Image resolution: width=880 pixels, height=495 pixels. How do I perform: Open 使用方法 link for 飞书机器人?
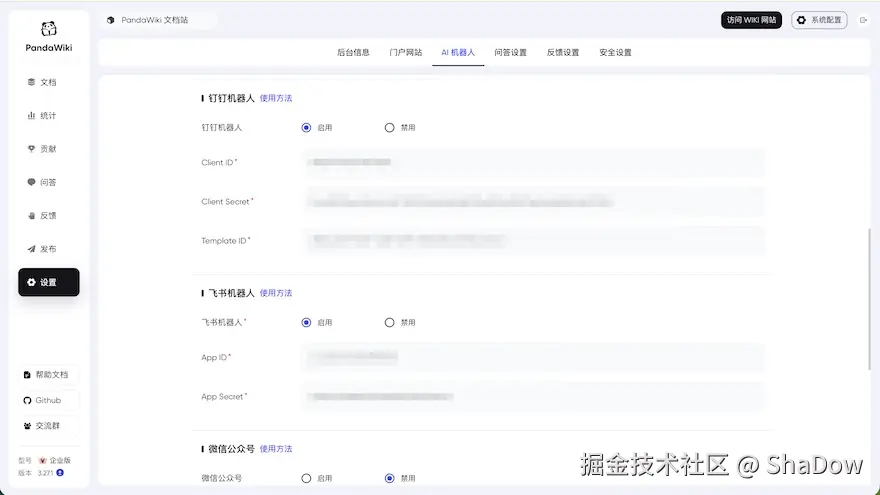coord(276,293)
